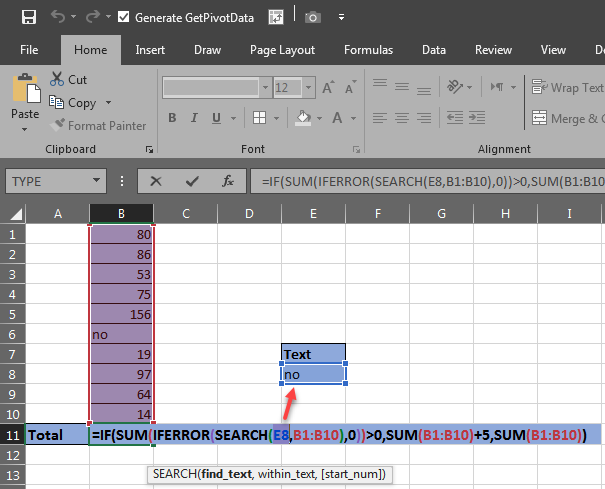The image size is (605, 489).
Task: Click Wrap Text button
Action: pos(568,88)
